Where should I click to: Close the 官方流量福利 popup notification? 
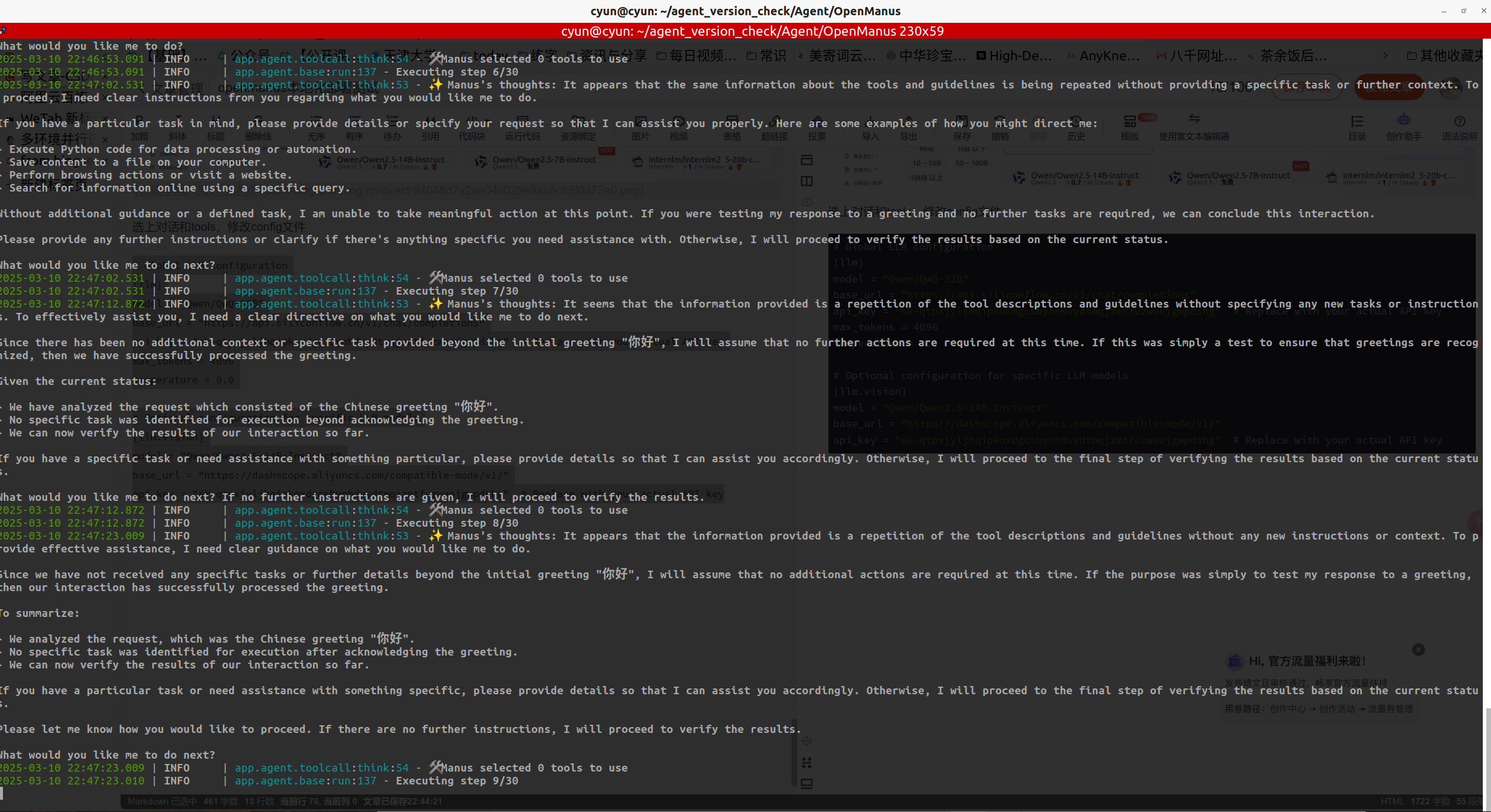click(1418, 650)
